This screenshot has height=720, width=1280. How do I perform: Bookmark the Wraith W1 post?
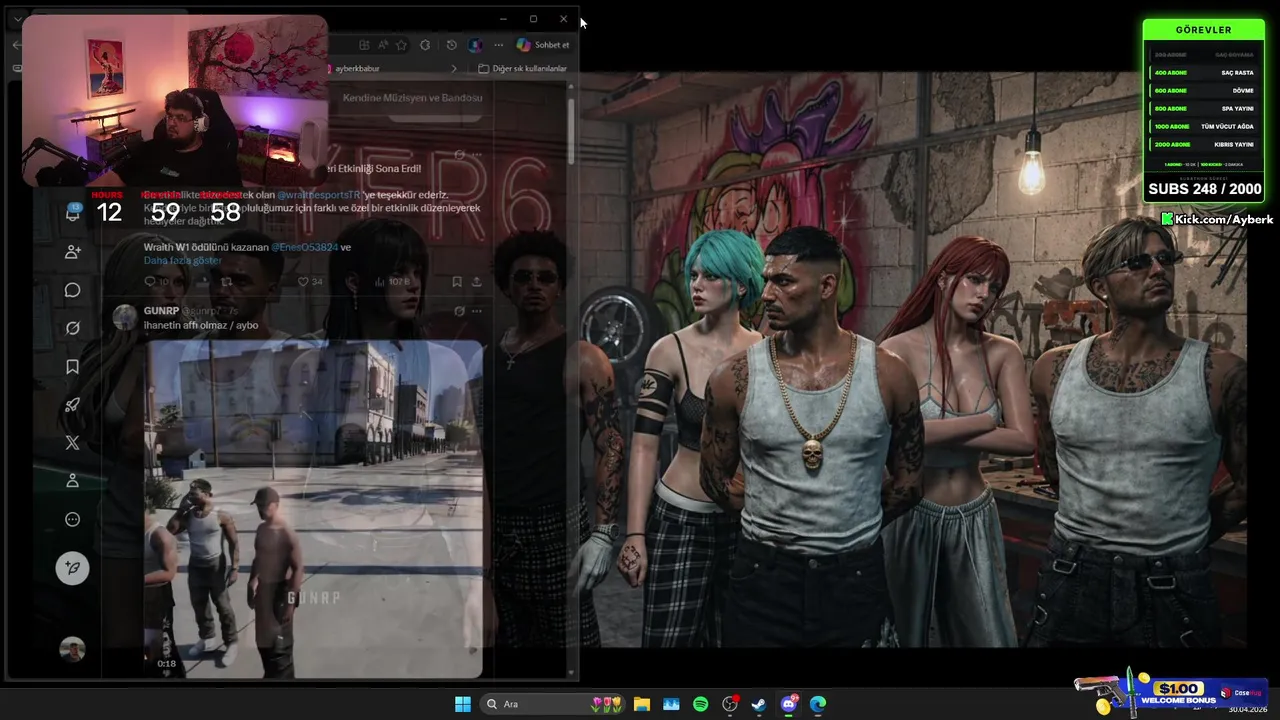(x=457, y=282)
